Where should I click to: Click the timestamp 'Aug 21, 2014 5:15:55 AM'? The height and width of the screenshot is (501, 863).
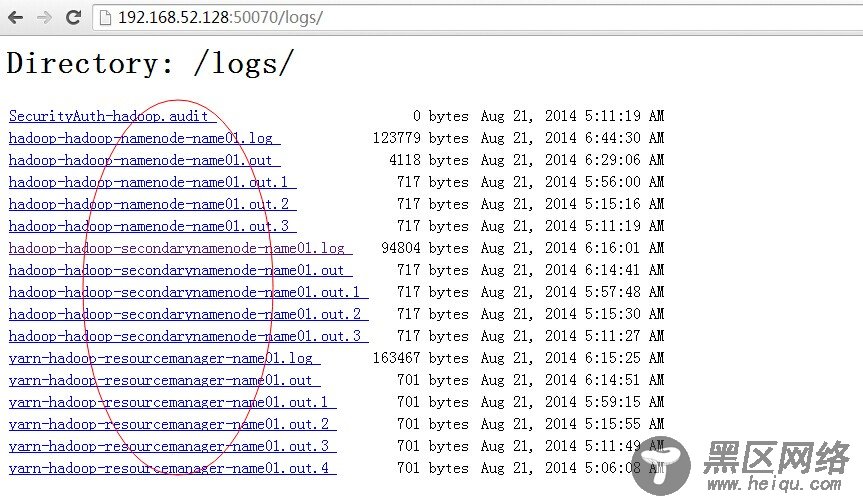pyautogui.click(x=572, y=424)
